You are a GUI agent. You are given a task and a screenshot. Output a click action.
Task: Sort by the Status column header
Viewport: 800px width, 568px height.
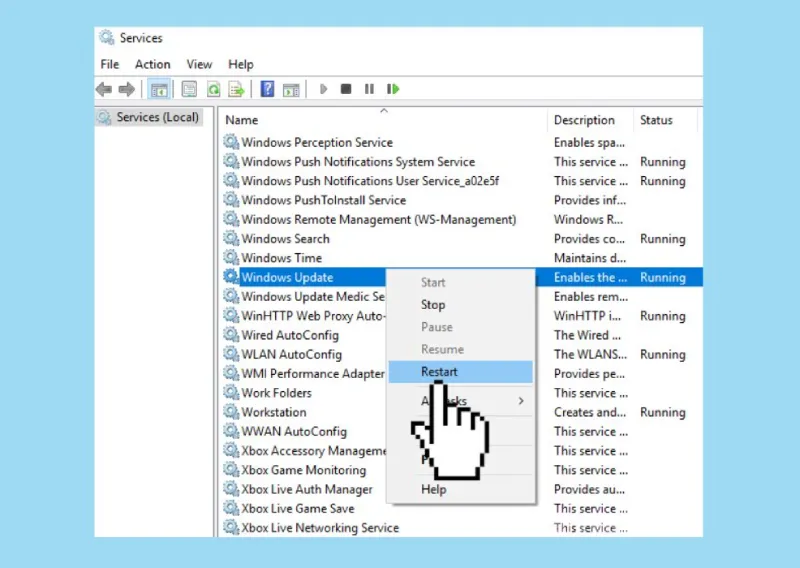(656, 120)
